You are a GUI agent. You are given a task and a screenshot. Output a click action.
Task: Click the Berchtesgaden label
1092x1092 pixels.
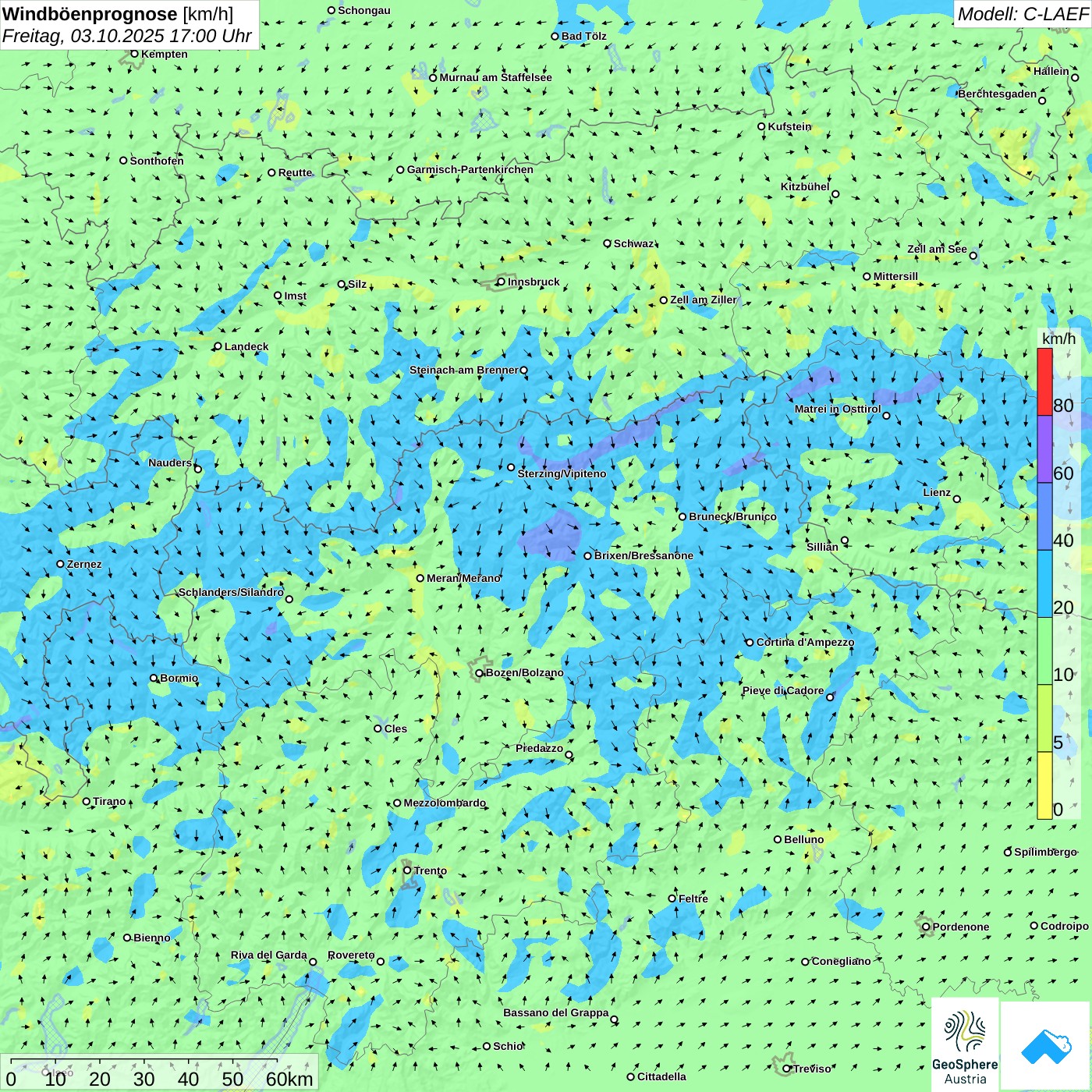coord(998,94)
